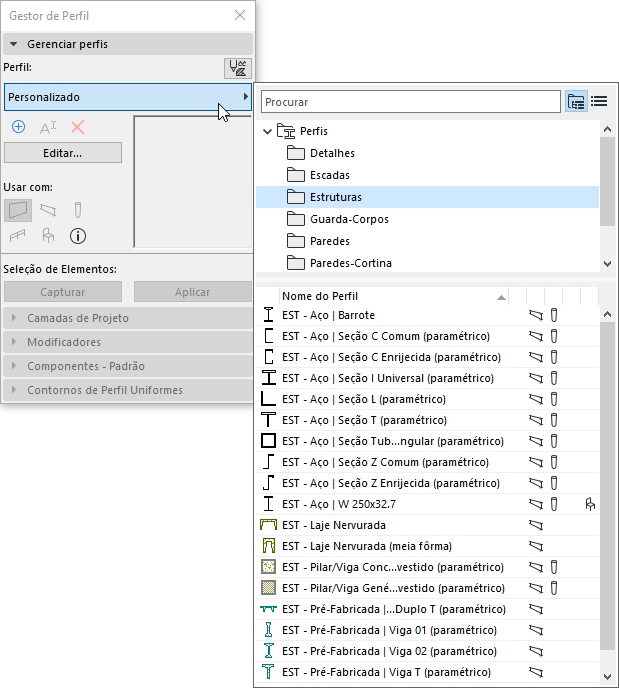Screen dimensions: 619x688
Task: Click the new profile plus icon
Action: coord(18,127)
